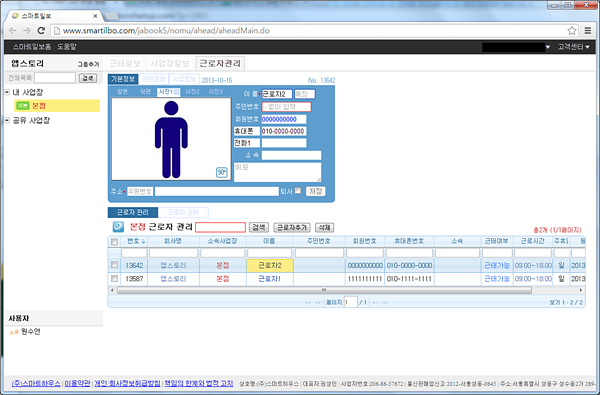600x395 pixels.
Task: Open the 시급정보 tab
Action: [x=184, y=79]
